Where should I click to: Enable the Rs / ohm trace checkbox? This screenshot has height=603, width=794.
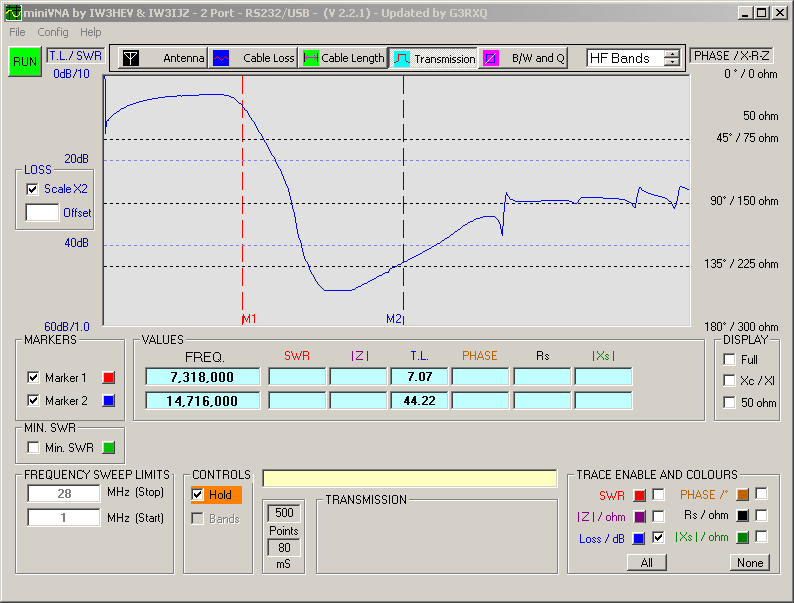761,515
